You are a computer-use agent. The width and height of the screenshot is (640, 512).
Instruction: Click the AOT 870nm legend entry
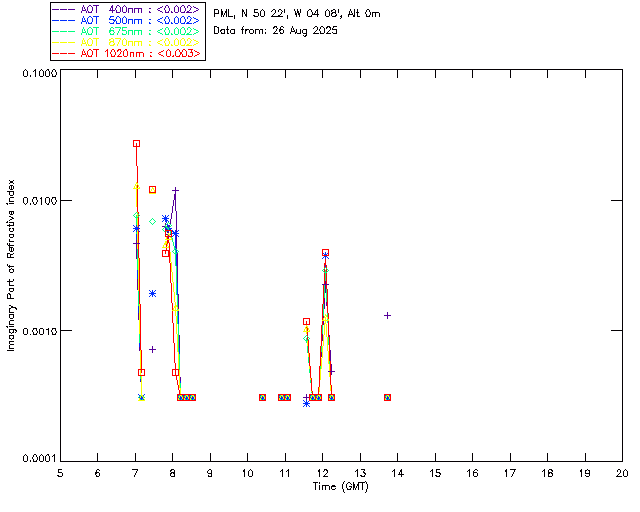point(127,42)
